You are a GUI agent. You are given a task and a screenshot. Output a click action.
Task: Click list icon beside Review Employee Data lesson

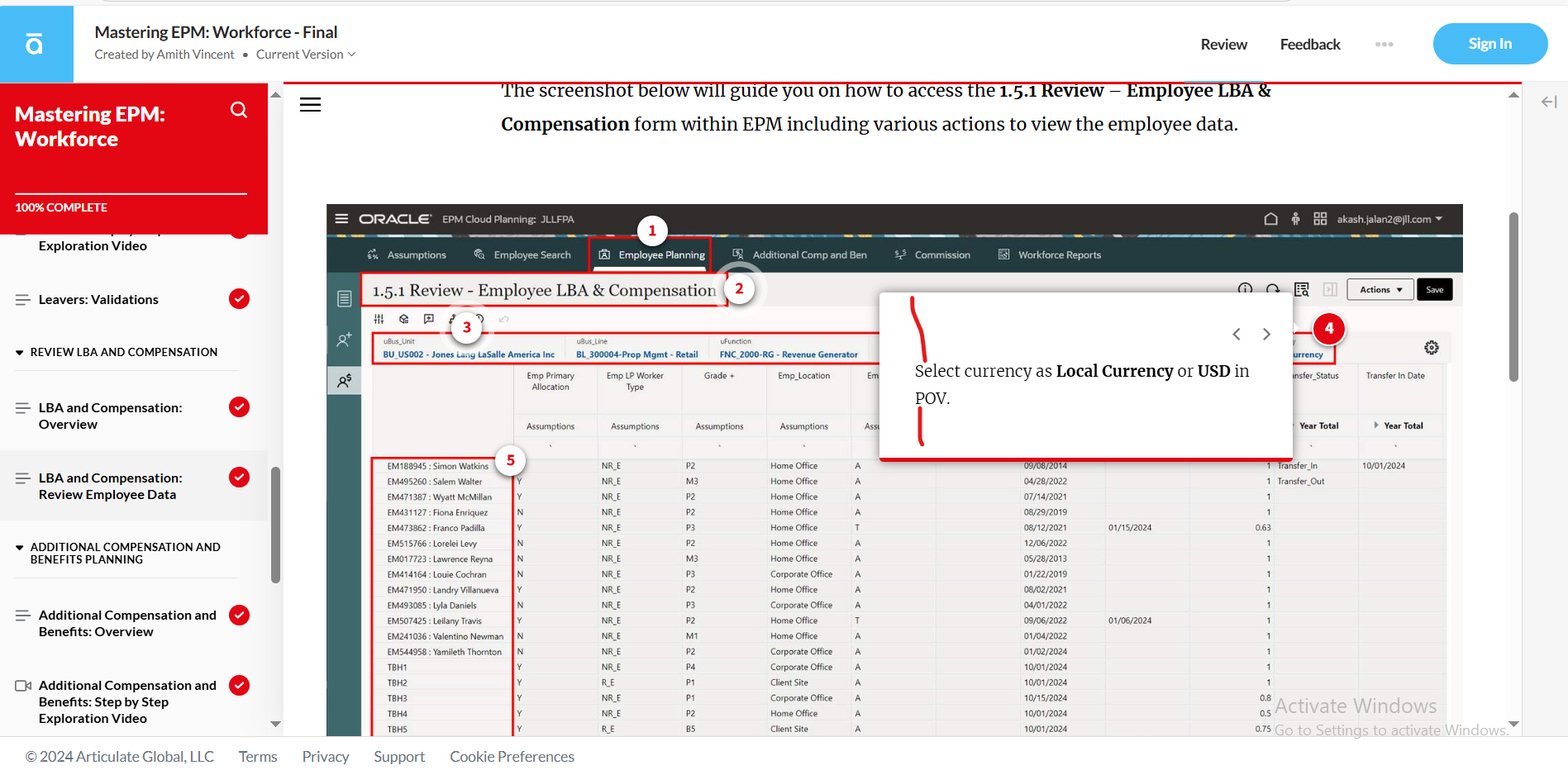pyautogui.click(x=23, y=478)
